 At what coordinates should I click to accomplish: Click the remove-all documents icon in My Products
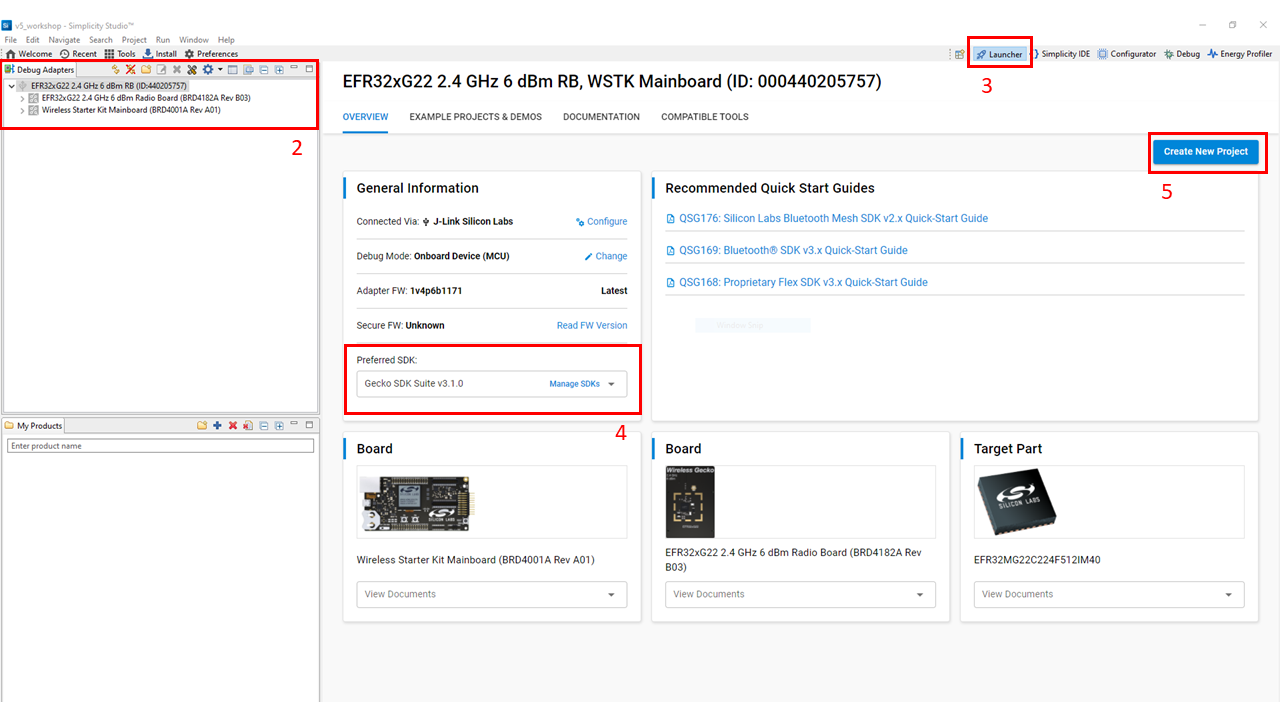[x=248, y=426]
